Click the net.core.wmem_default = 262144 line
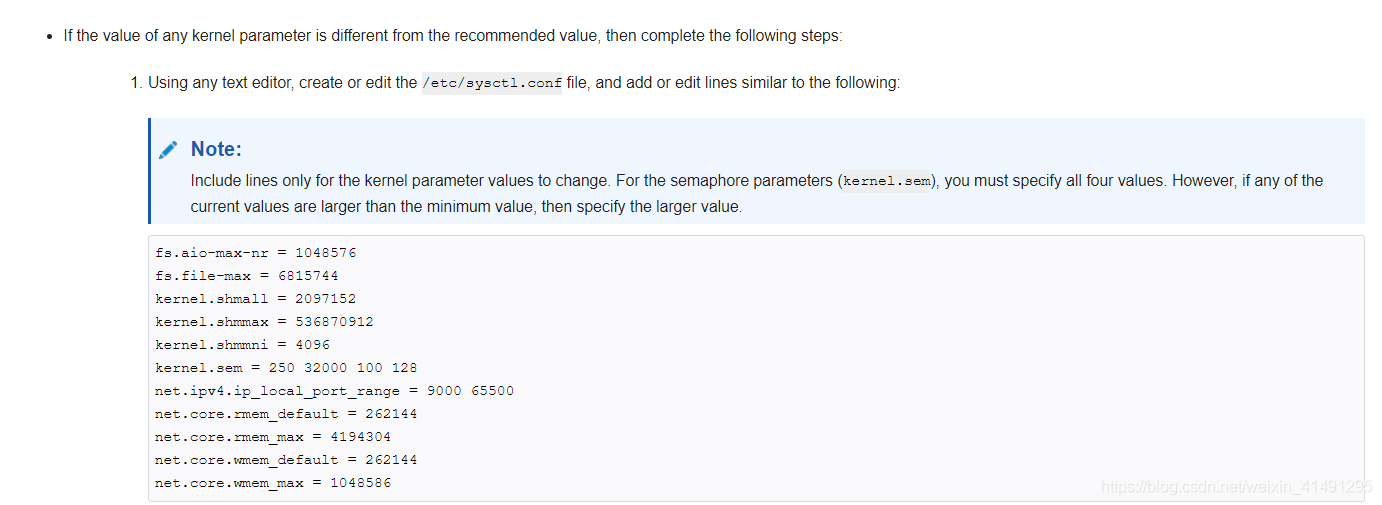 click(286, 460)
